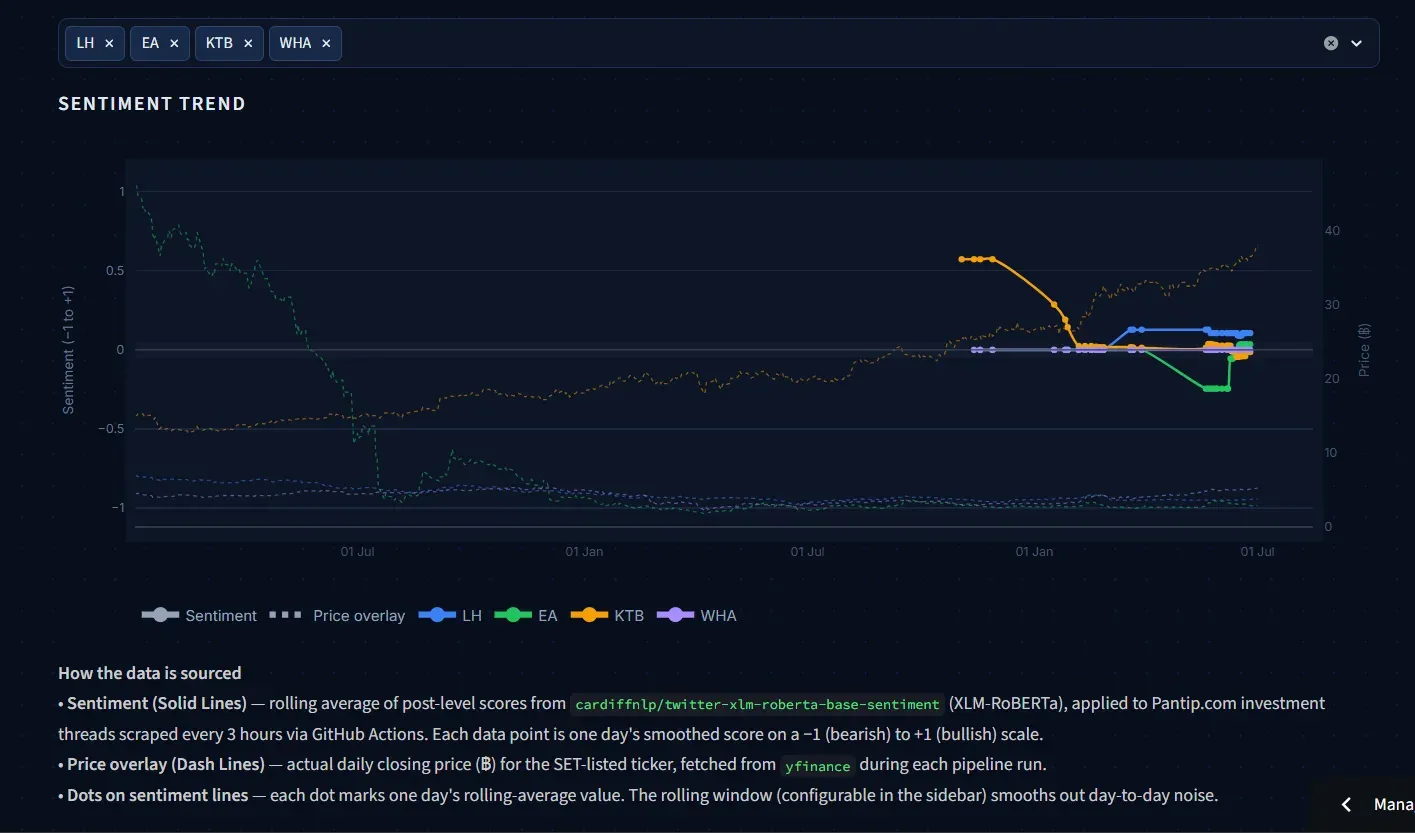The height and width of the screenshot is (833, 1415).
Task: Click the 10 price axis tick
Action: 1332,453
